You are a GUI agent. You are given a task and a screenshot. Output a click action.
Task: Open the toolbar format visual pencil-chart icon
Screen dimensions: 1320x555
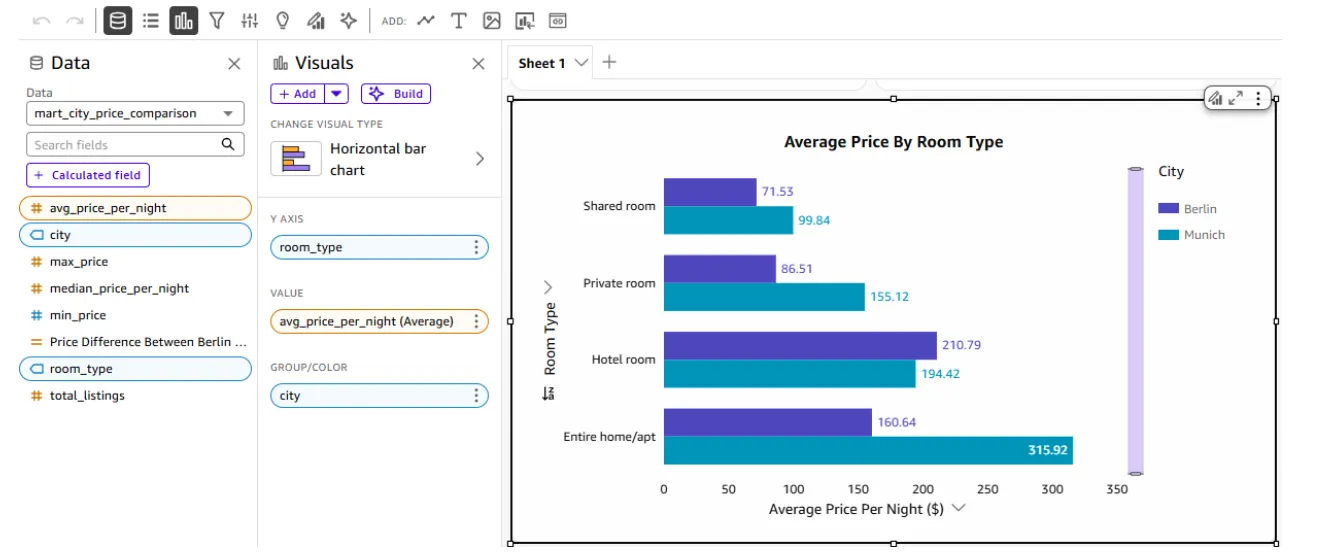click(x=316, y=20)
